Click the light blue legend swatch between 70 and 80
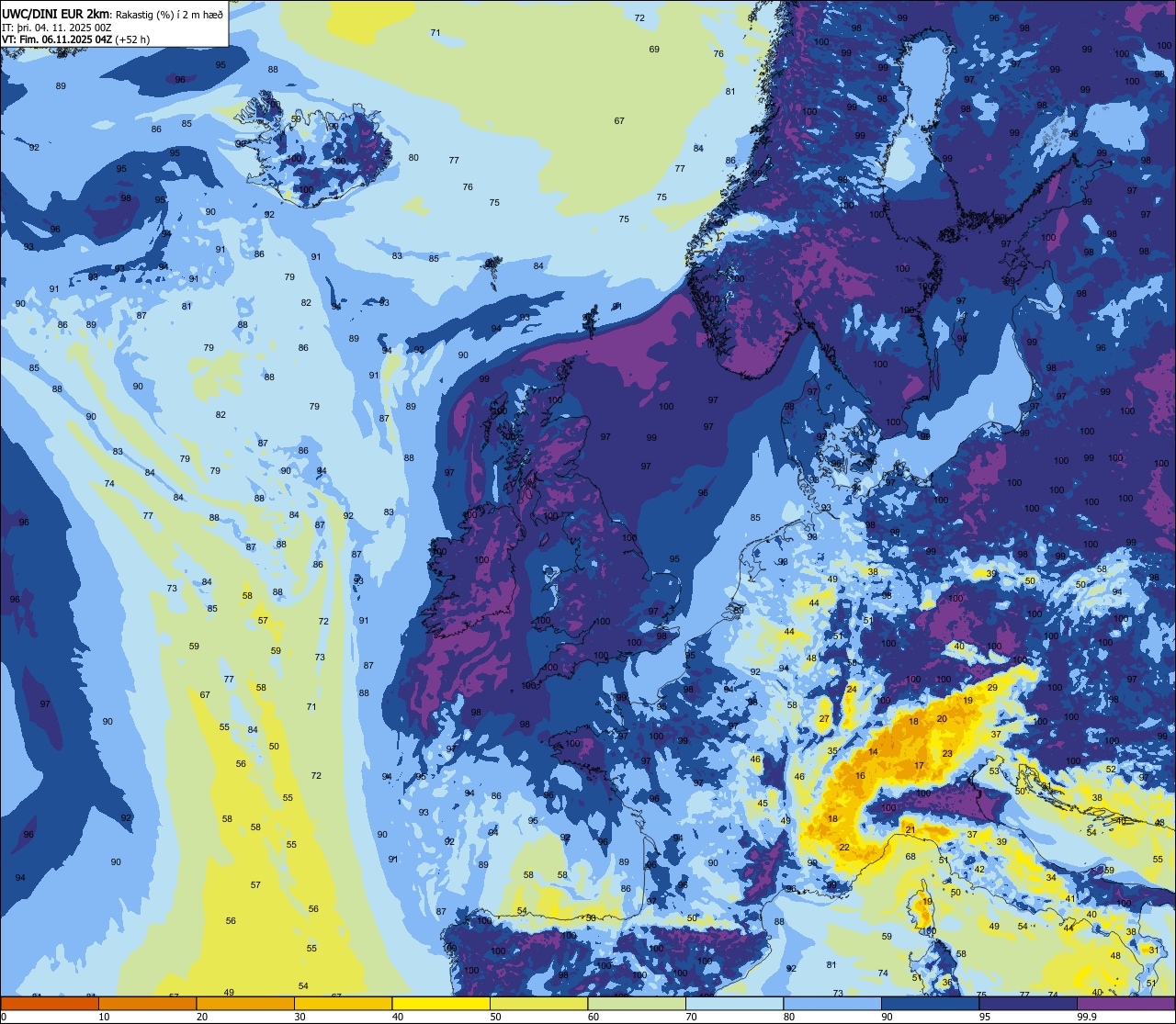1176x1024 pixels. (x=734, y=1003)
